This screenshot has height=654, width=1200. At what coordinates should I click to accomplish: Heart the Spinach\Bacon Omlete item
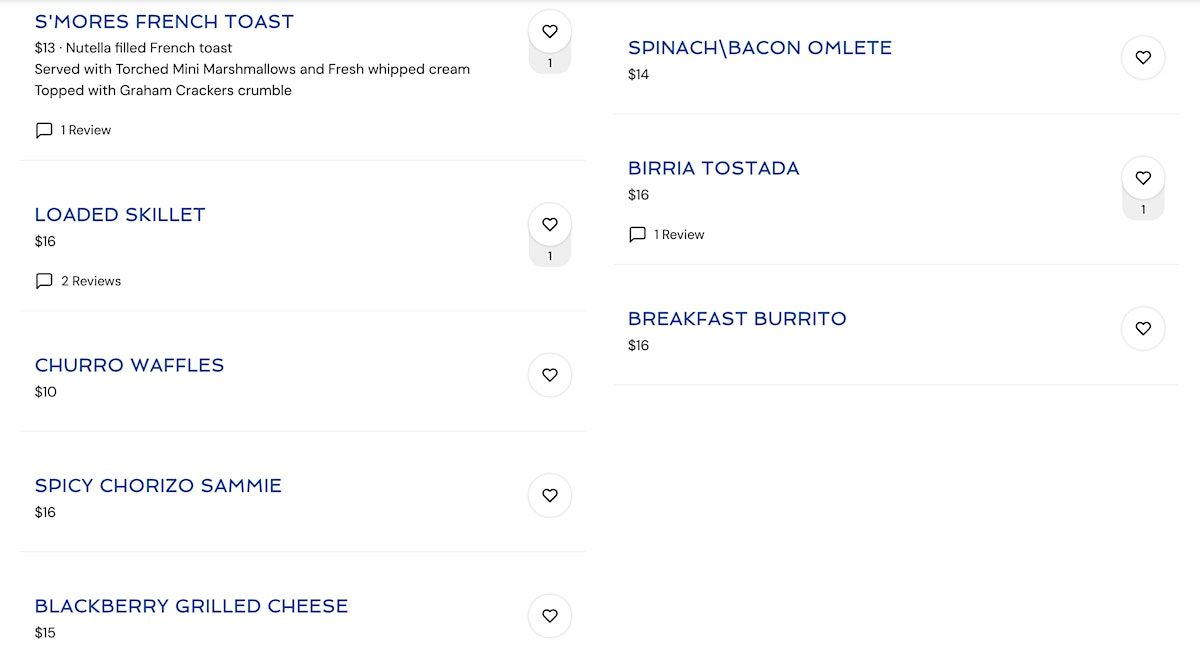pyautogui.click(x=1143, y=58)
